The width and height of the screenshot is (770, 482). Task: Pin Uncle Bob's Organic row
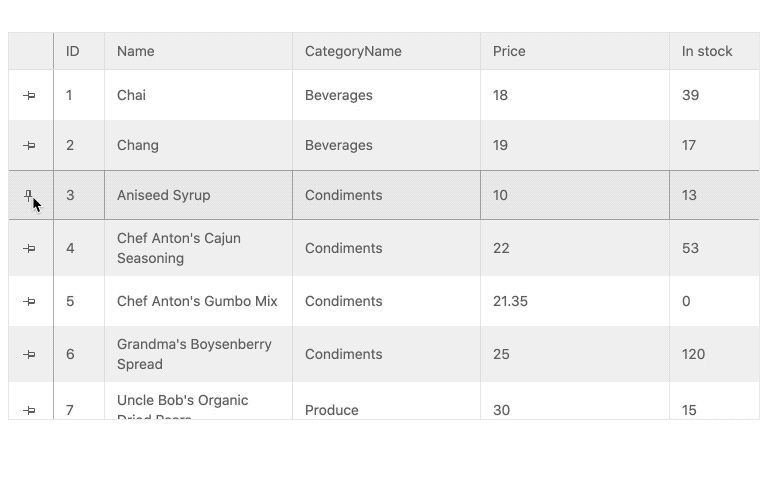click(29, 410)
